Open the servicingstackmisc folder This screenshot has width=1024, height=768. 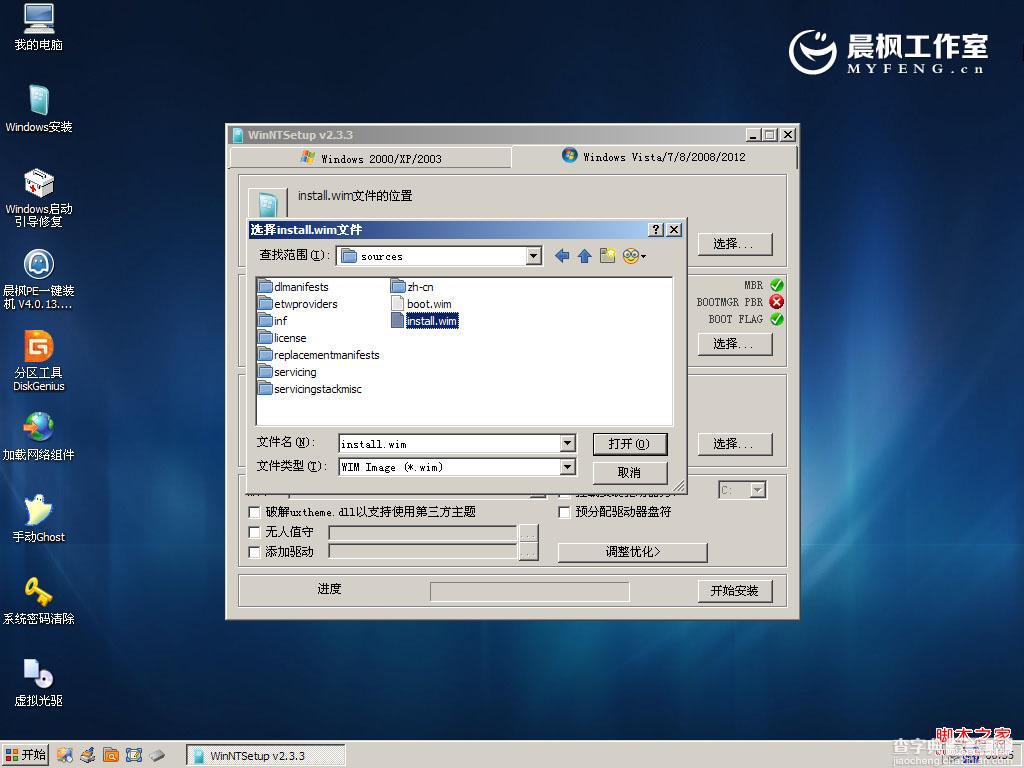click(x=310, y=389)
